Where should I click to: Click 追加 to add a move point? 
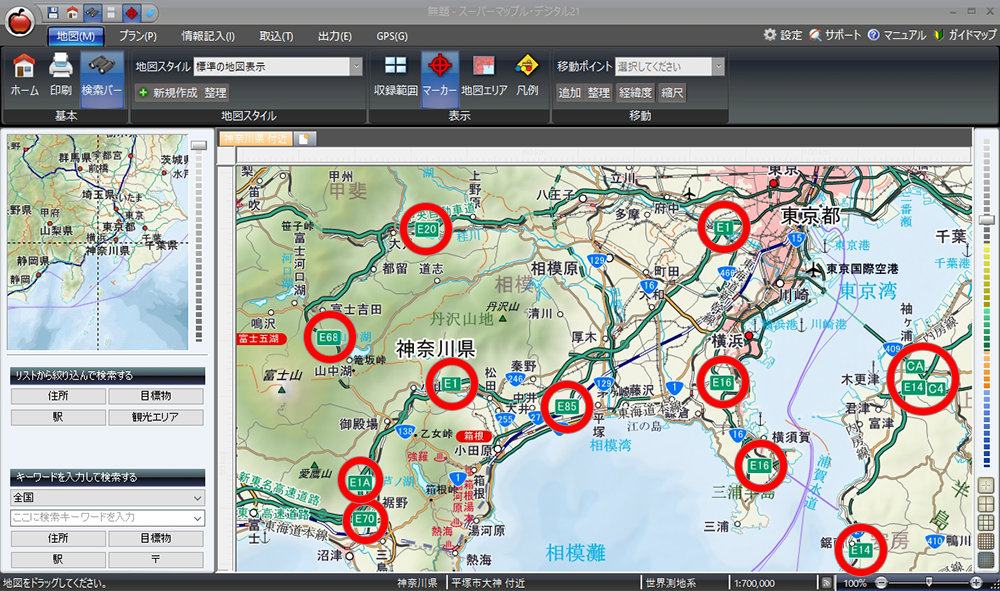[570, 93]
